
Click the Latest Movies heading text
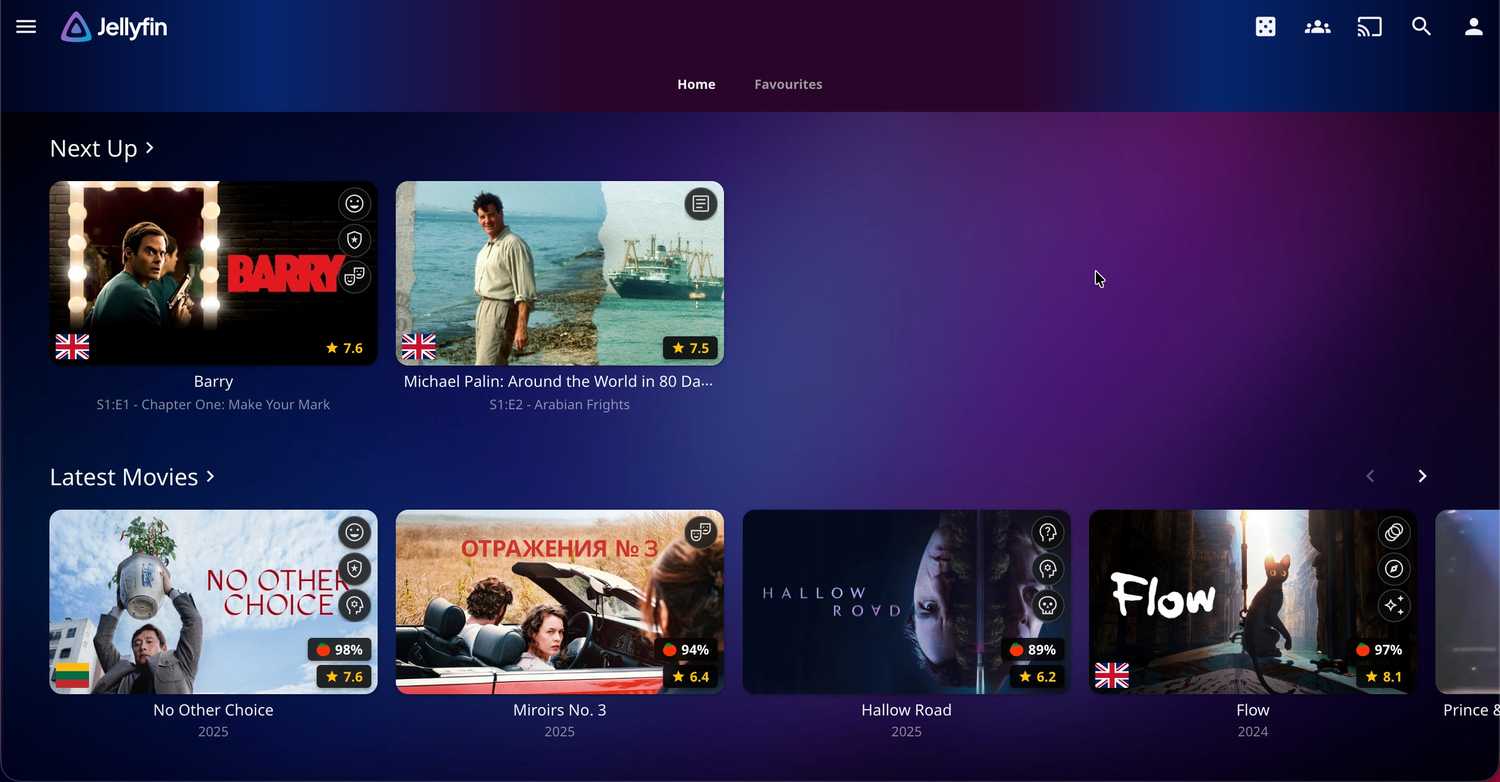pos(124,476)
